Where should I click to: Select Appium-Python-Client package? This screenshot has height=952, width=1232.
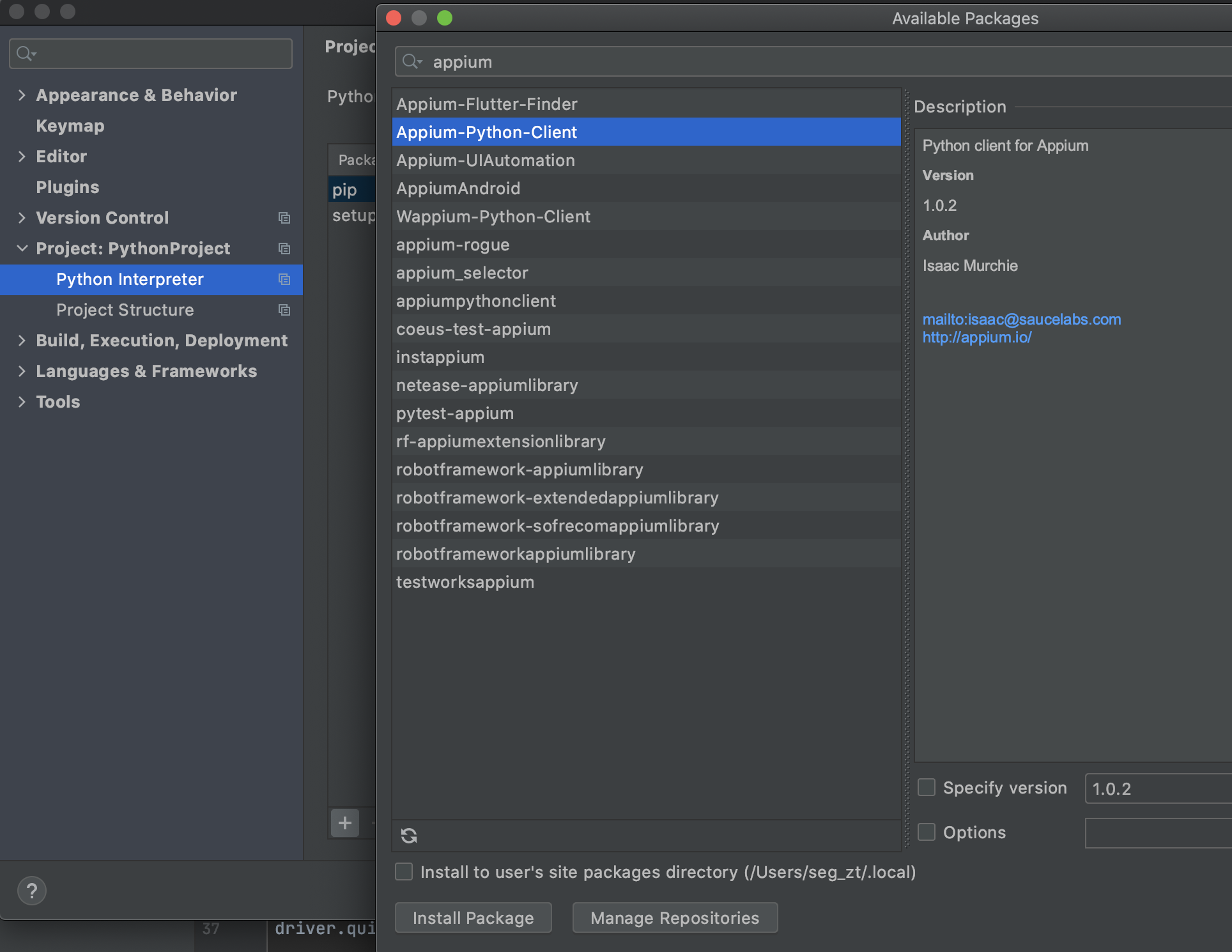click(x=646, y=132)
